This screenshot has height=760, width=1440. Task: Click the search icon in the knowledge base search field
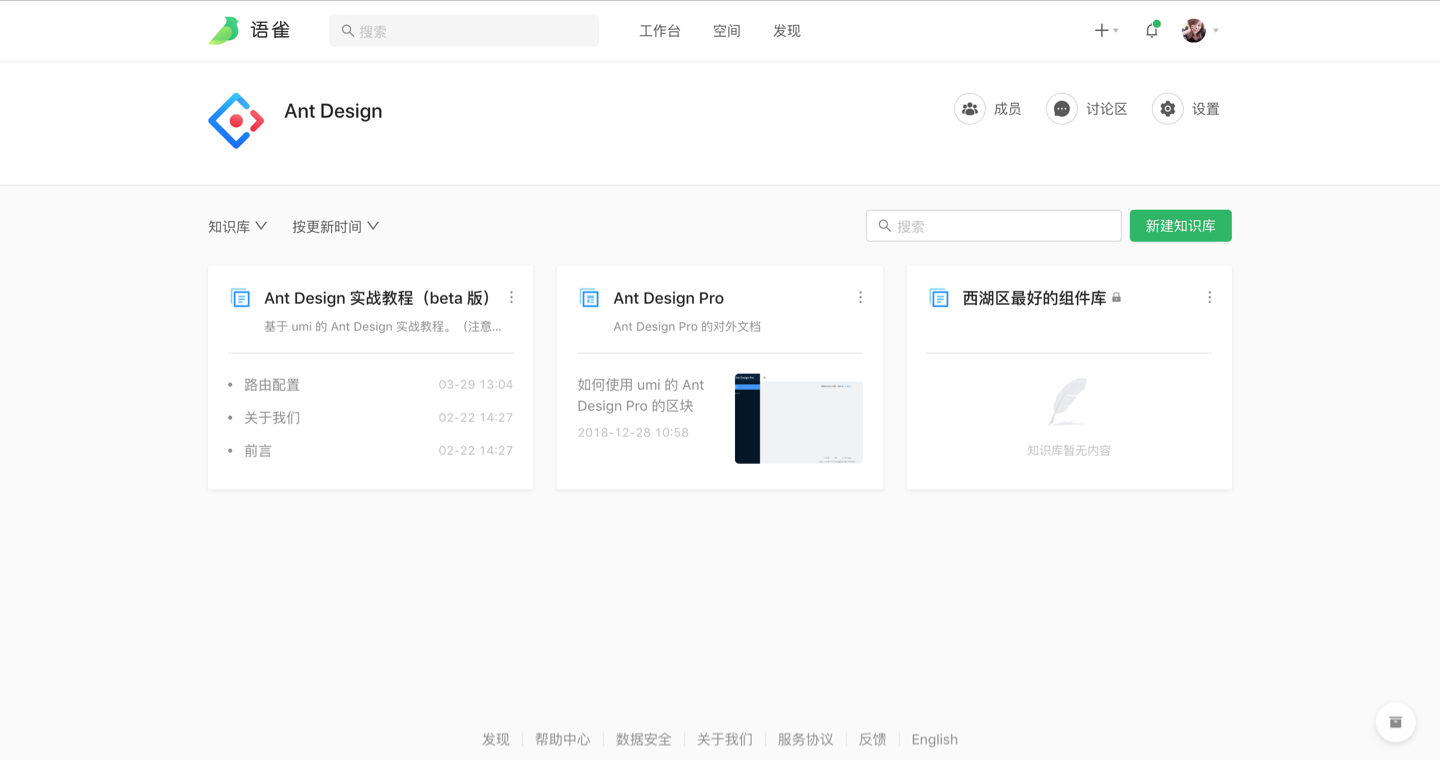point(884,226)
